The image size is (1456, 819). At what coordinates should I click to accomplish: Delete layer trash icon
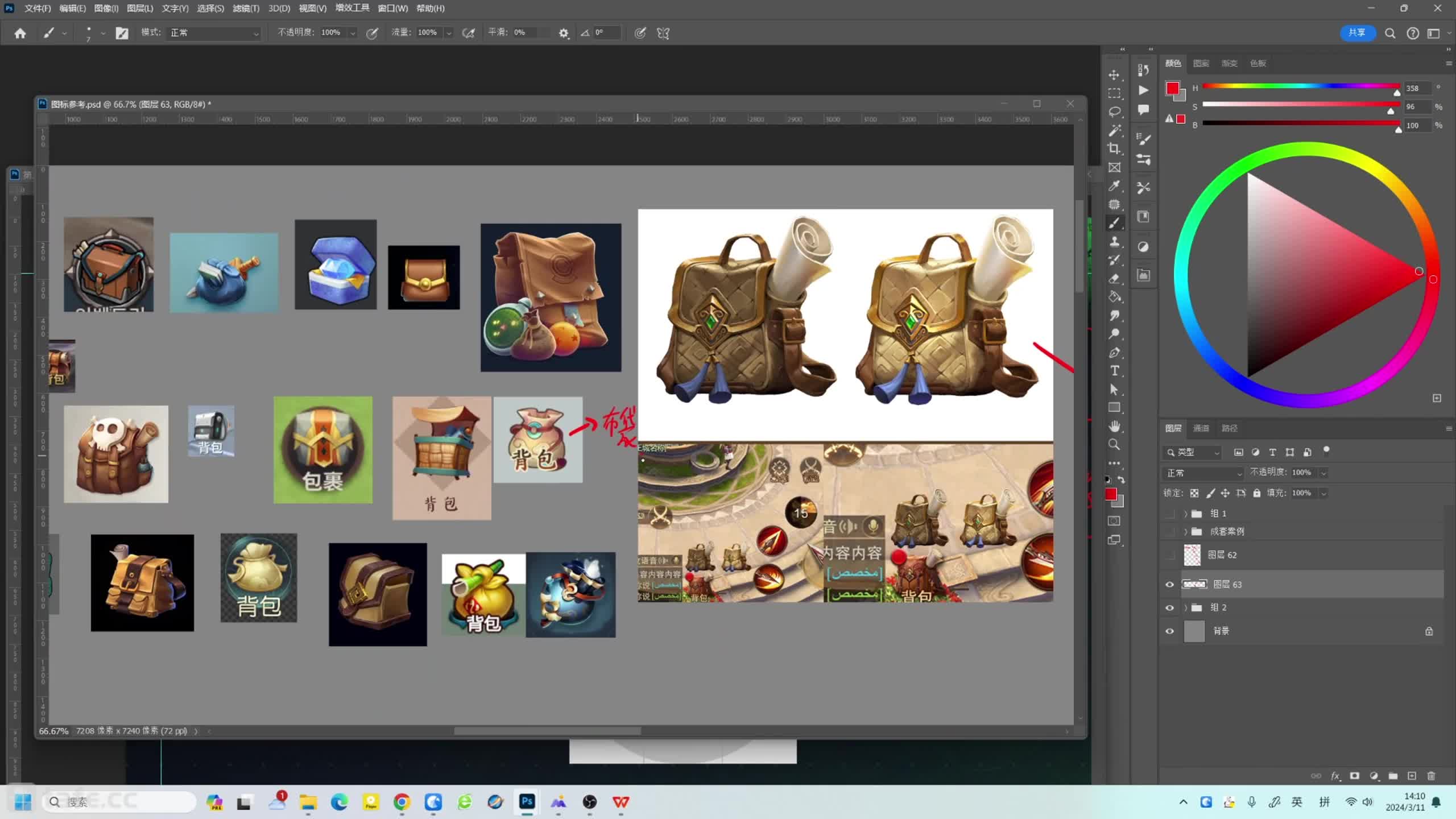pos(1432,776)
